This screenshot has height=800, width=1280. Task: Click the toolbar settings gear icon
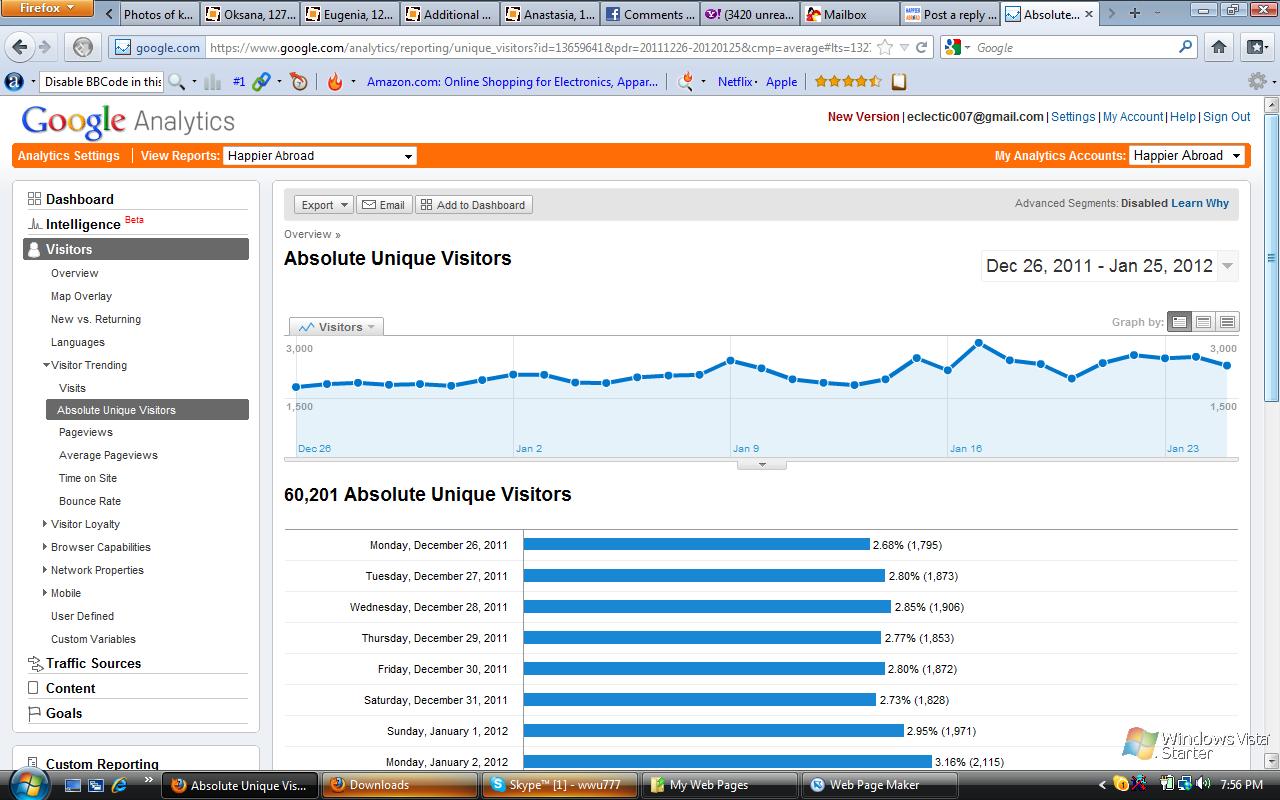tap(1257, 81)
